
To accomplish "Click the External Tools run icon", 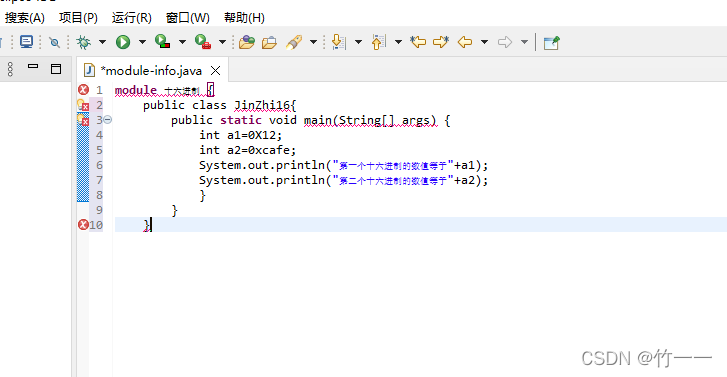I will coord(203,42).
